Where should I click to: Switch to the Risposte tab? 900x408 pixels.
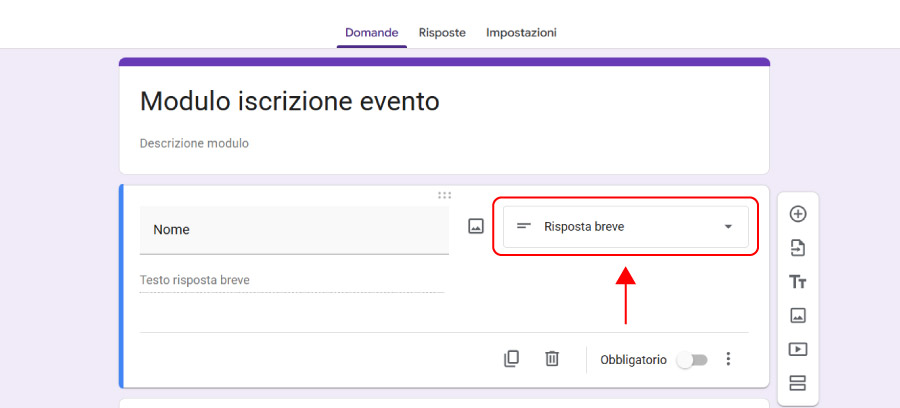(x=442, y=32)
